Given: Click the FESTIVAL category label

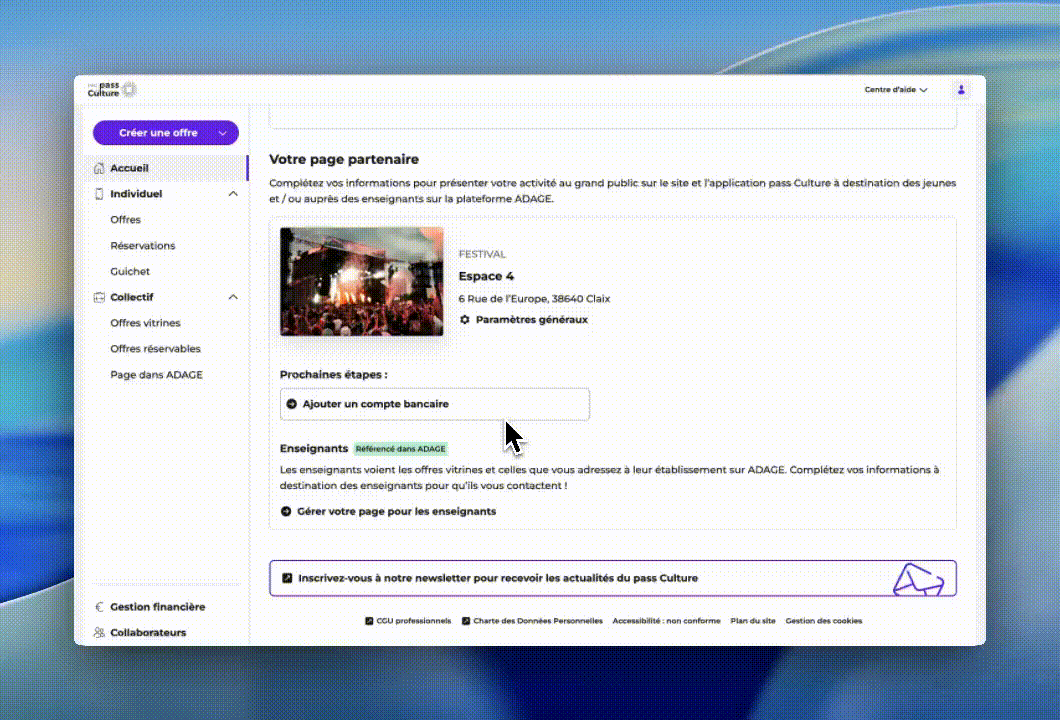Looking at the screenshot, I should tap(482, 254).
